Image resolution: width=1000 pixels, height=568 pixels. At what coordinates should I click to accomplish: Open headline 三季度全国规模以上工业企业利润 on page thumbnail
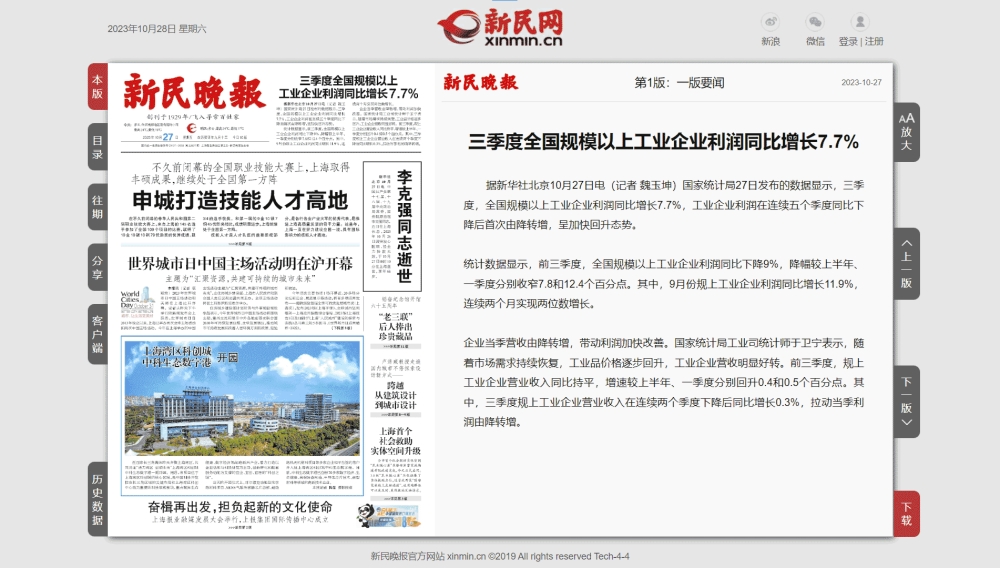[x=349, y=87]
